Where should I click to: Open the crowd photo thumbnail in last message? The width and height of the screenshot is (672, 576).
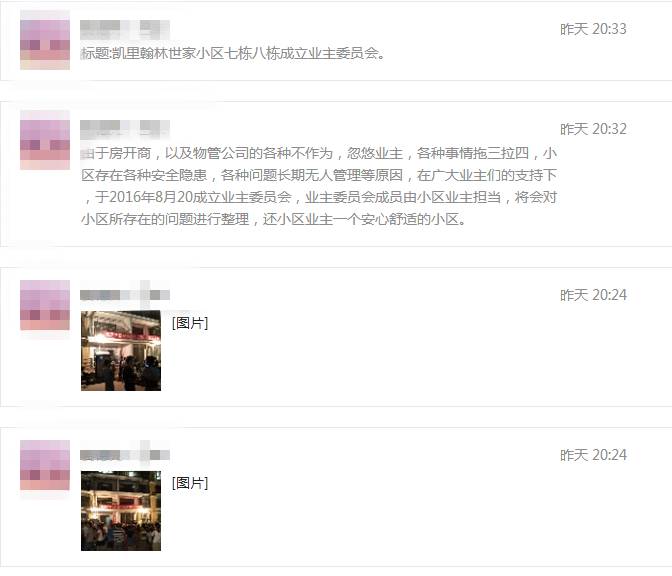pos(121,511)
